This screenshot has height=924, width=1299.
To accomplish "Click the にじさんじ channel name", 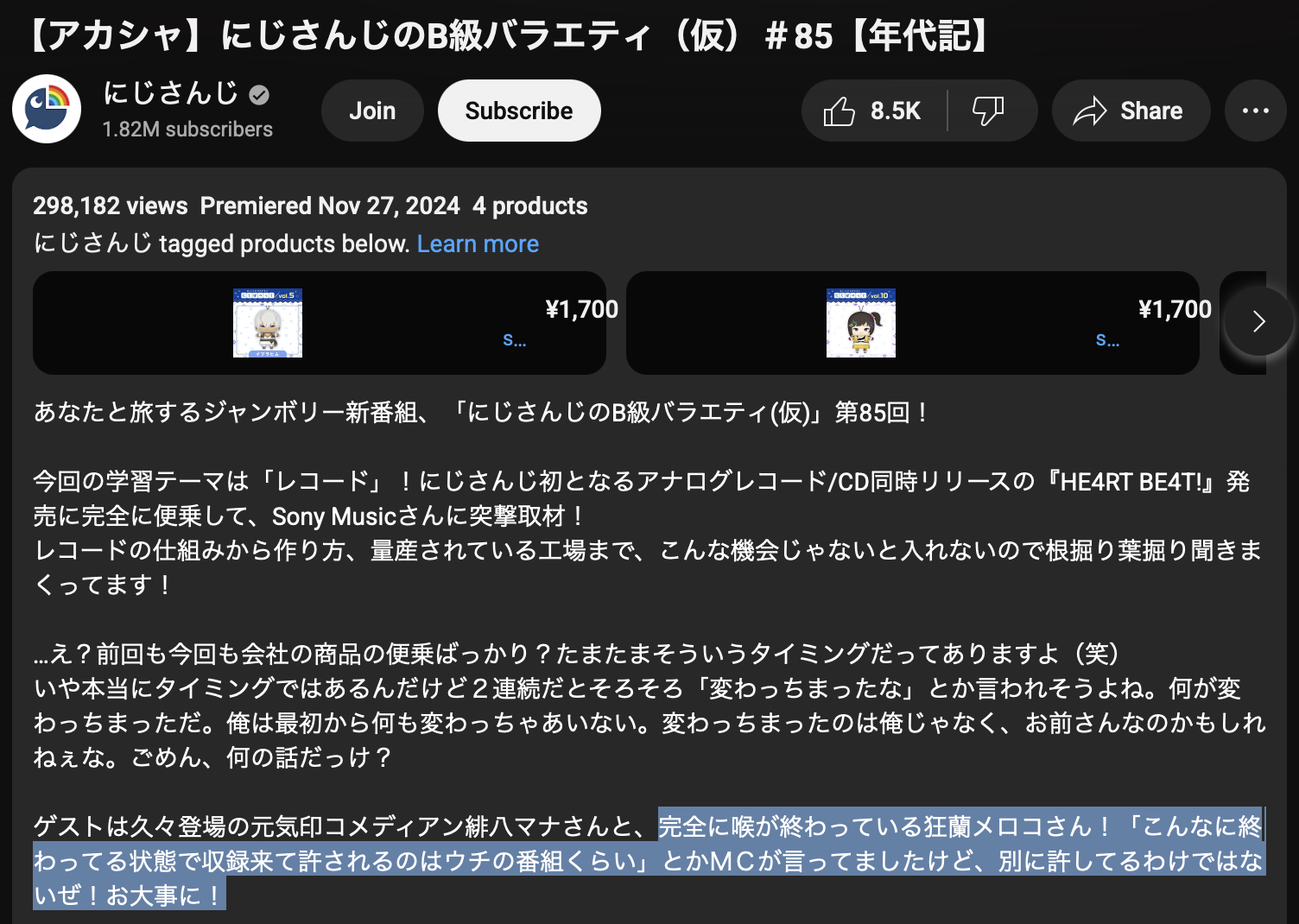I will coord(171,93).
